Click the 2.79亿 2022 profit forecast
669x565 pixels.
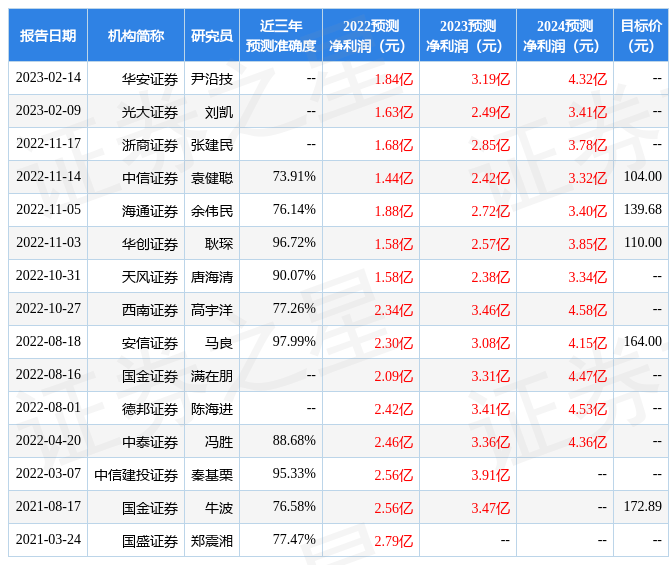tap(393, 541)
